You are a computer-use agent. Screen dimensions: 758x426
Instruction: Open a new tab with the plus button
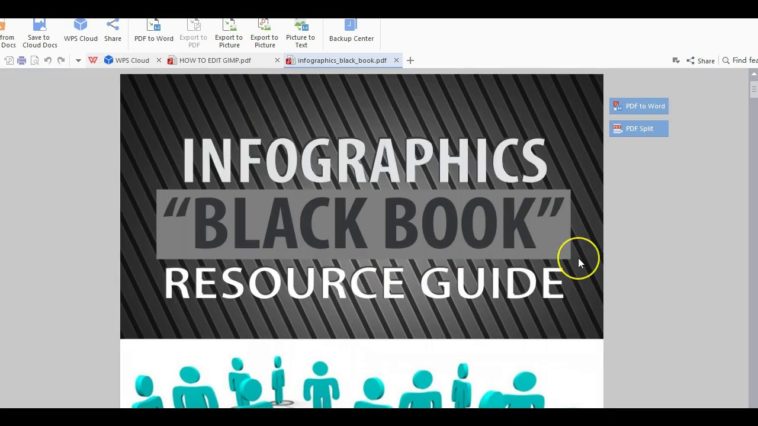pyautogui.click(x=410, y=60)
